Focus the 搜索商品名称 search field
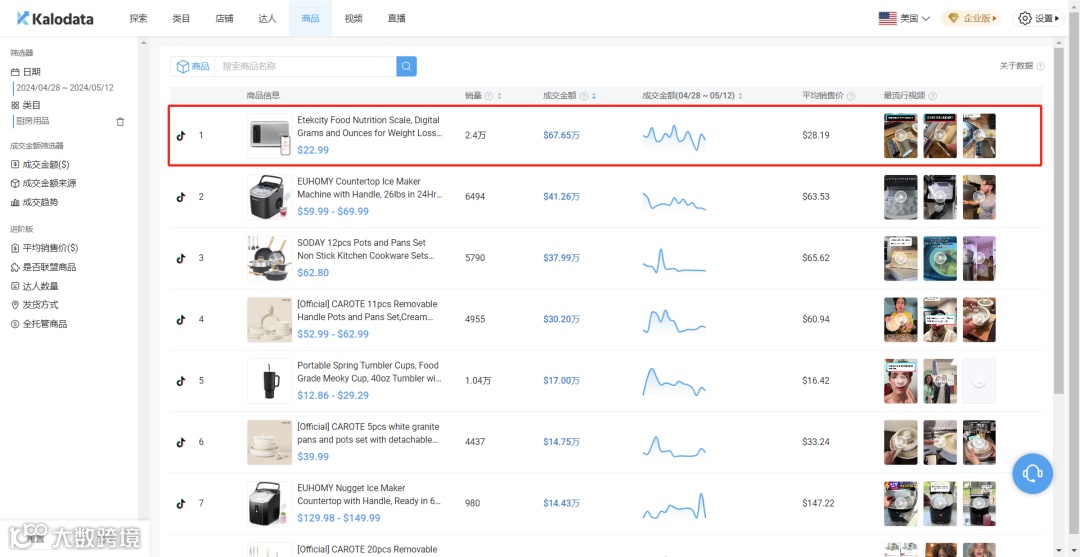1080x557 pixels. point(305,66)
